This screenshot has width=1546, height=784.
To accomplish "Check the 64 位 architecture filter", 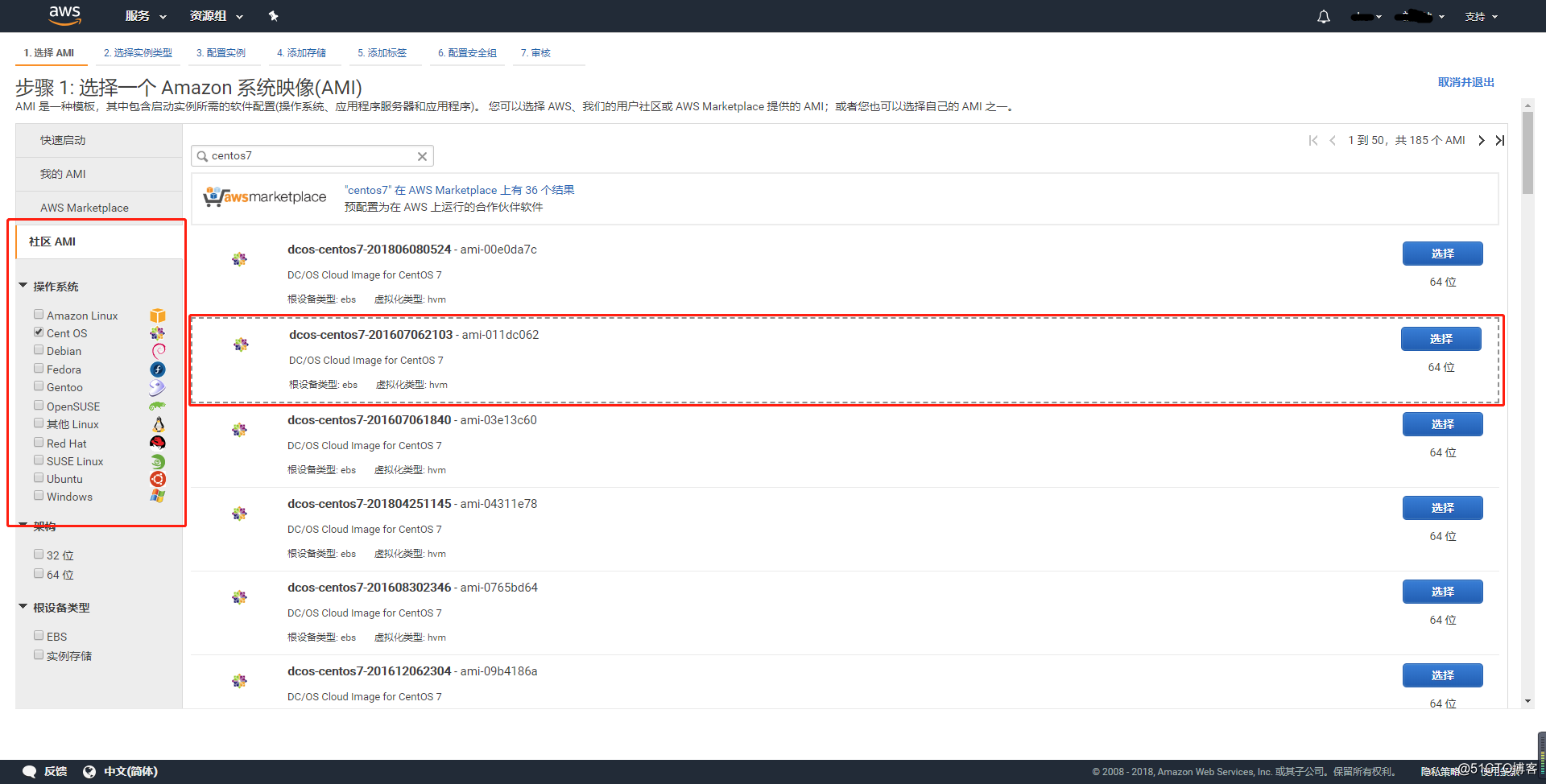I will pos(39,574).
